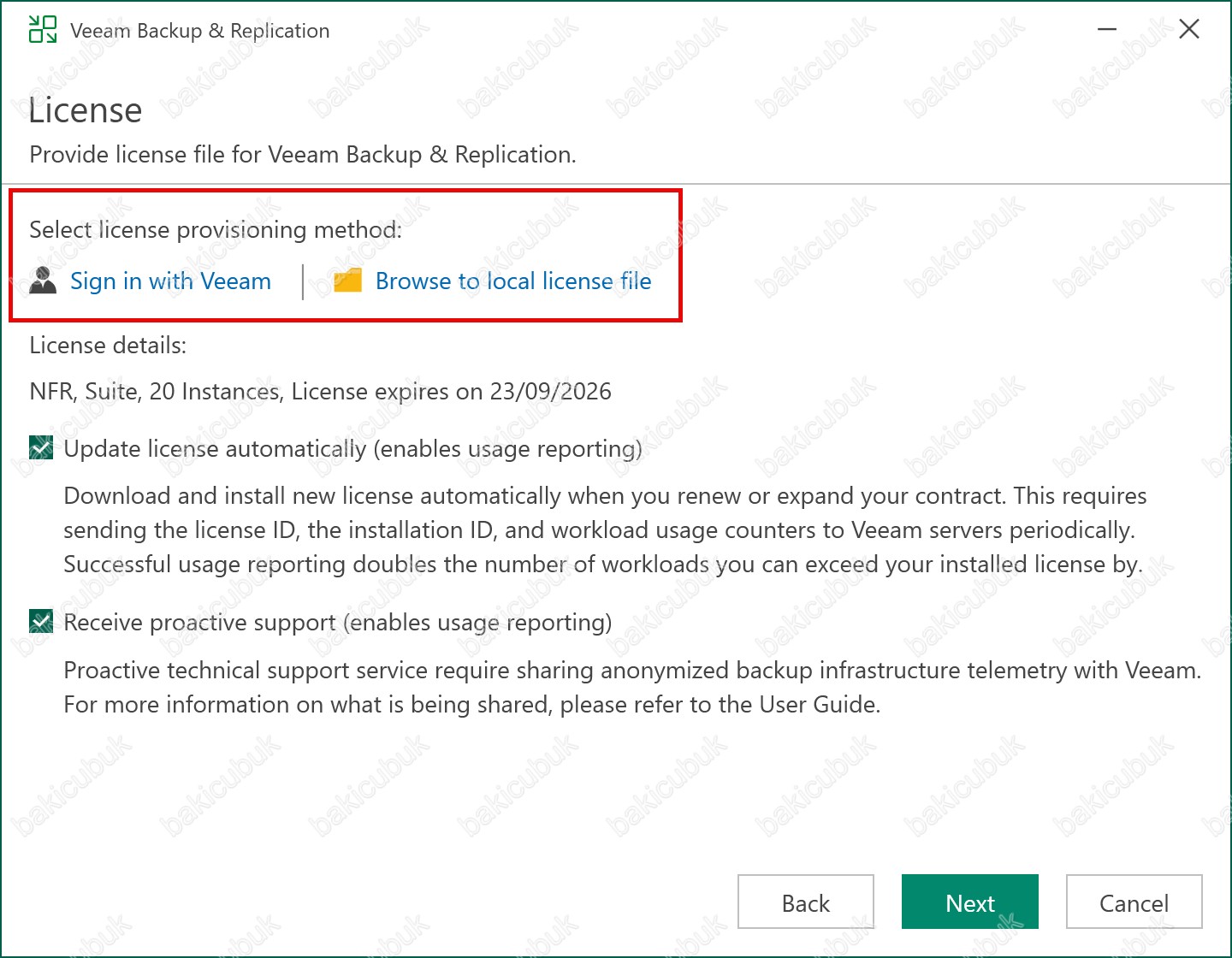Click the 'Receive proactive support' label text
1232x958 pixels.
[337, 623]
